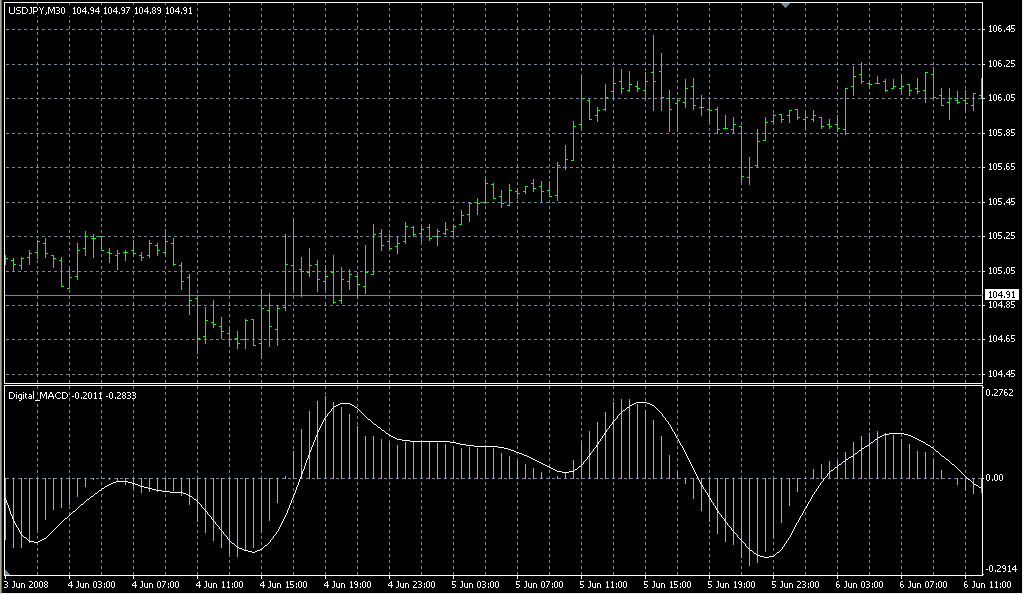Click the 6 Jun 03:00 time label
This screenshot has width=1024, height=594.
859,584
